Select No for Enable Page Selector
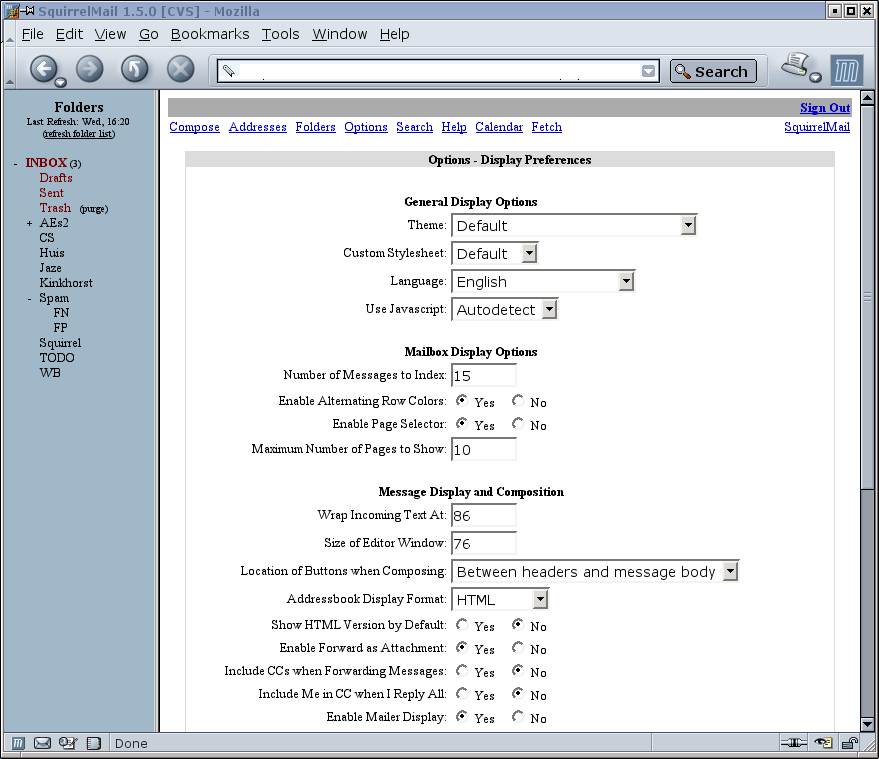879x759 pixels. (x=517, y=423)
